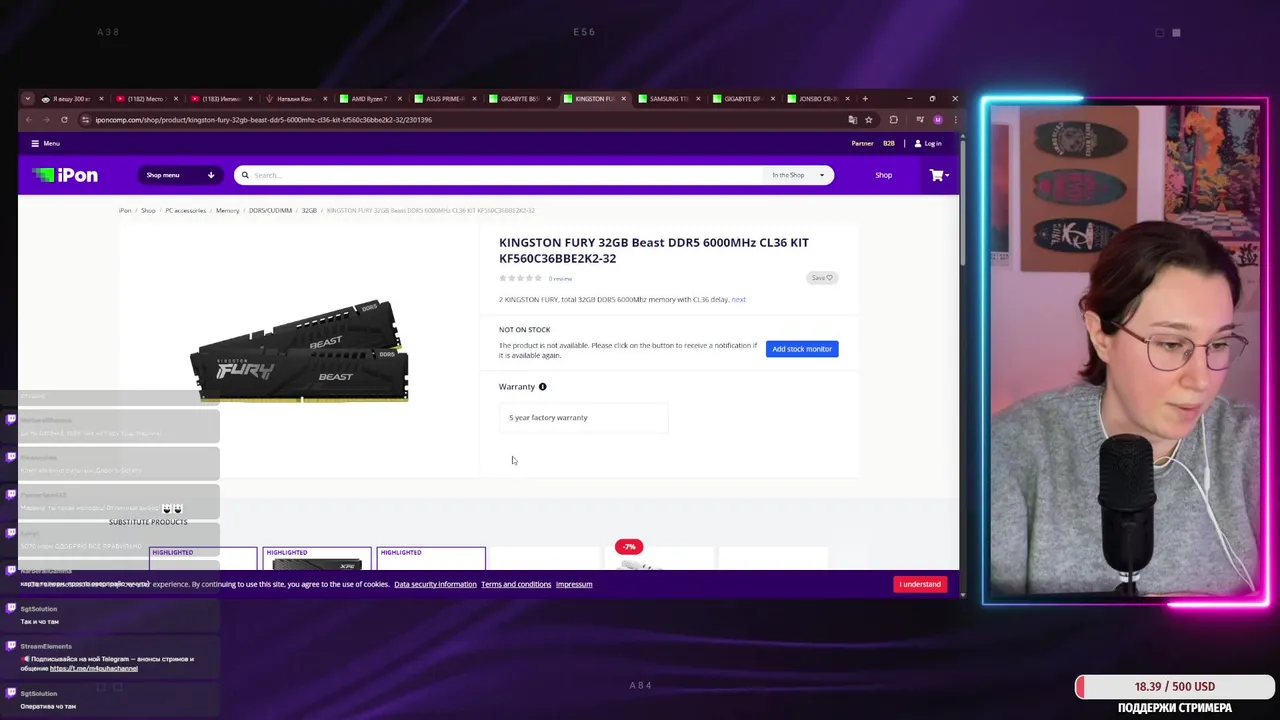Open Data security information link
Image resolution: width=1280 pixels, height=720 pixels.
pos(435,584)
